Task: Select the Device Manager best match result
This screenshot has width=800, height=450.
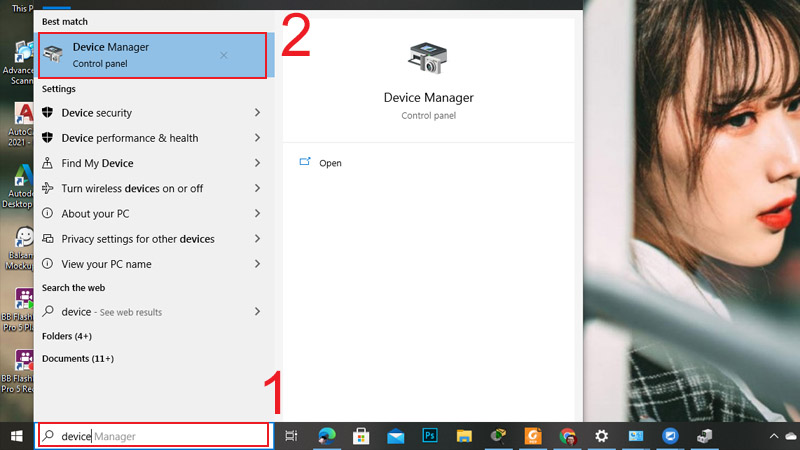Action: pyautogui.click(x=150, y=55)
